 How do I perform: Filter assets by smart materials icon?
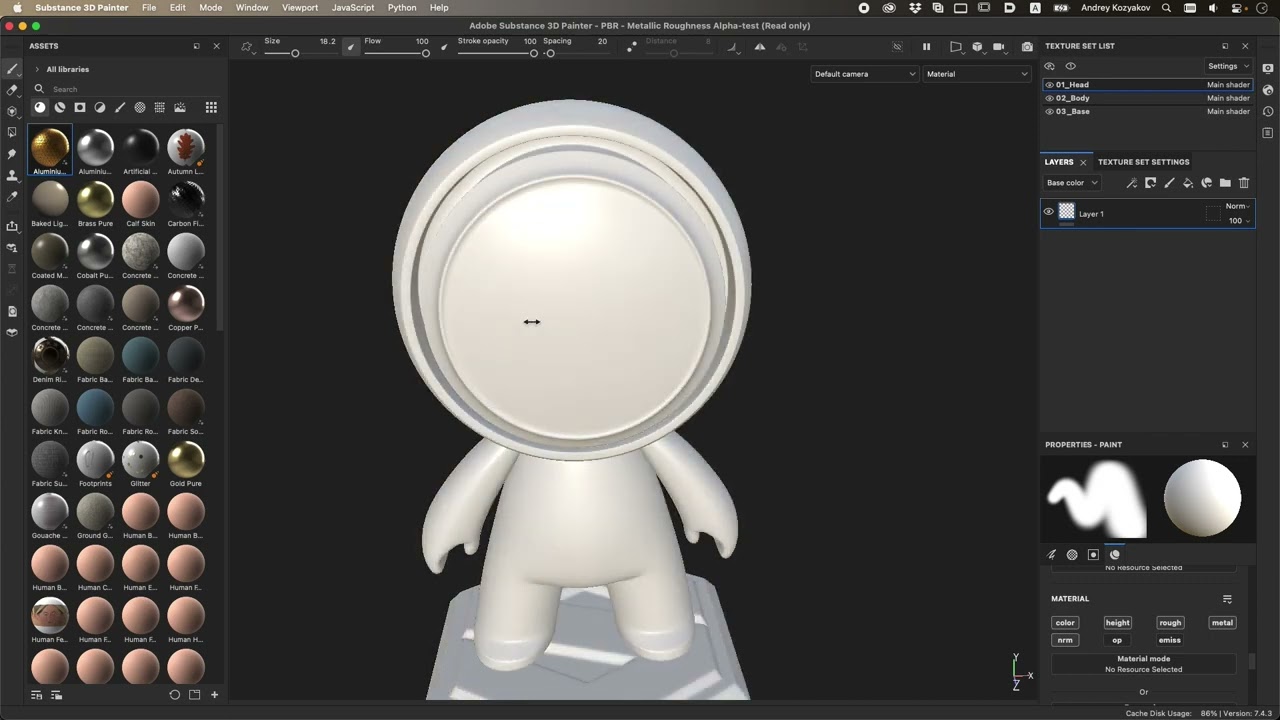(60, 107)
